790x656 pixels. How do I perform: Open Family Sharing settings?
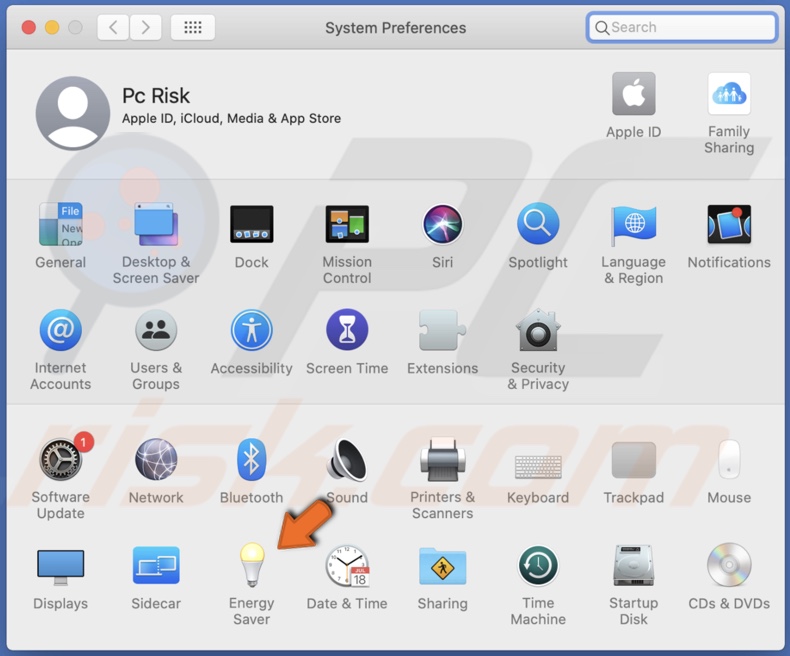(x=729, y=96)
